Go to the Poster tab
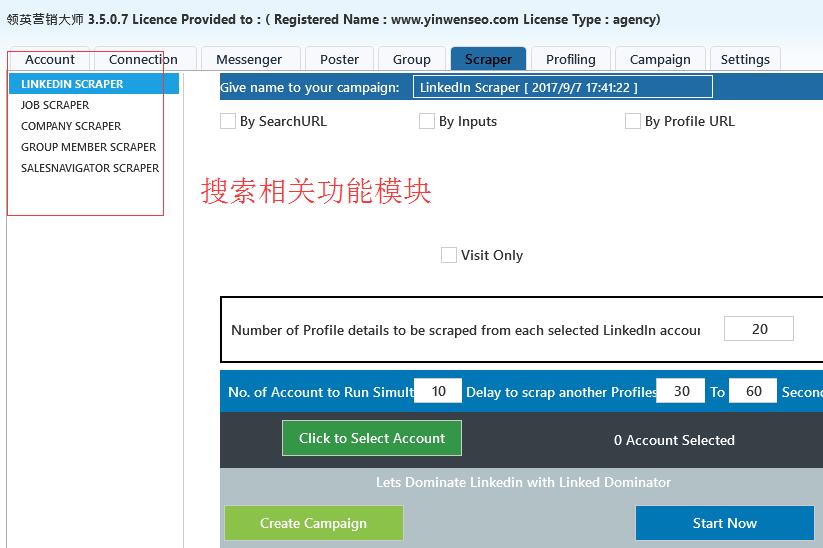Image resolution: width=823 pixels, height=548 pixels. pyautogui.click(x=340, y=59)
